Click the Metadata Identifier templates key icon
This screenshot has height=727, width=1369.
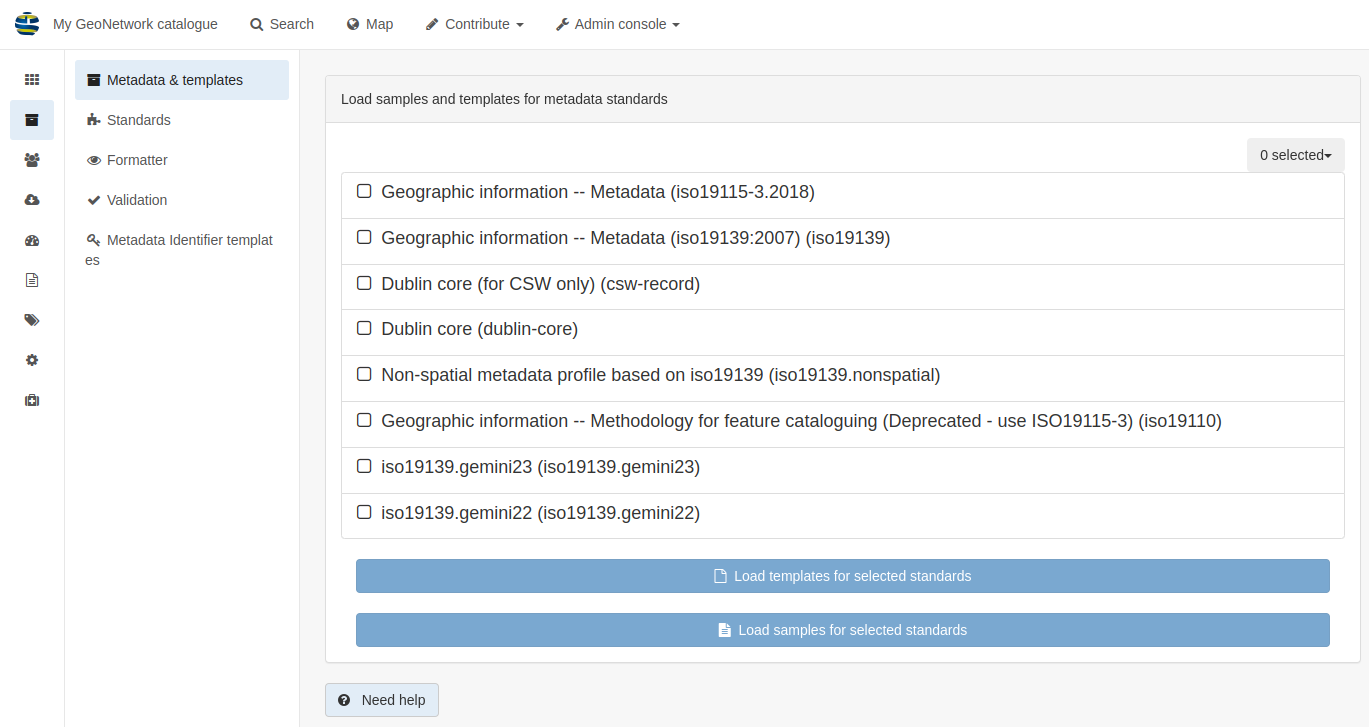pos(94,240)
